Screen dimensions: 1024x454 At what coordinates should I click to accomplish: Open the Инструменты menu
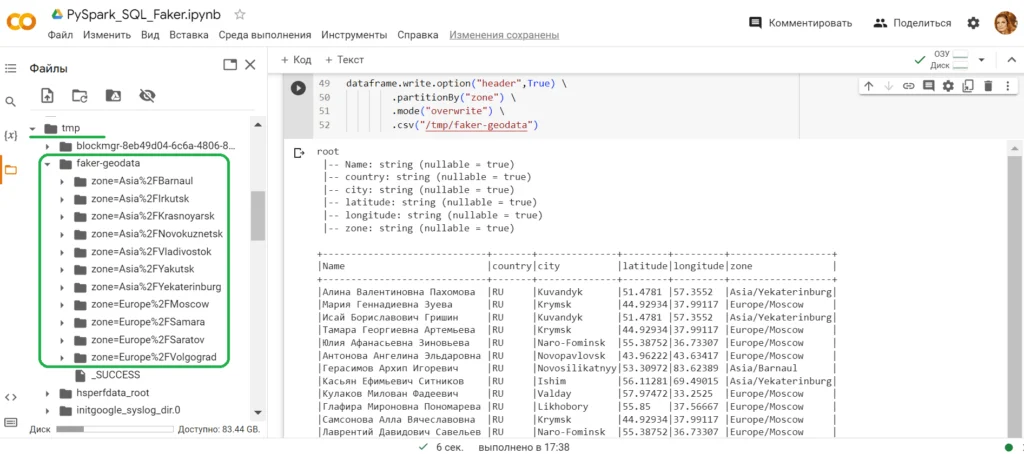click(x=354, y=35)
